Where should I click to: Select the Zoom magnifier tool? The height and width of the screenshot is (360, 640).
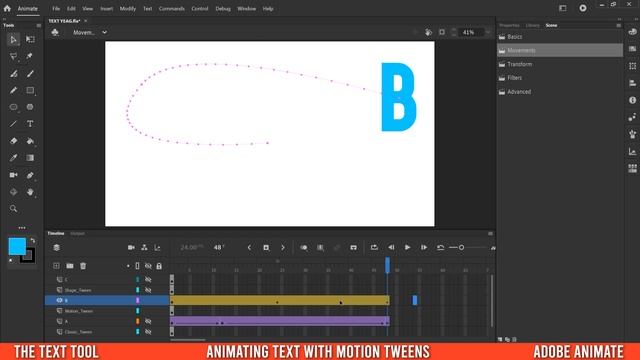13,209
